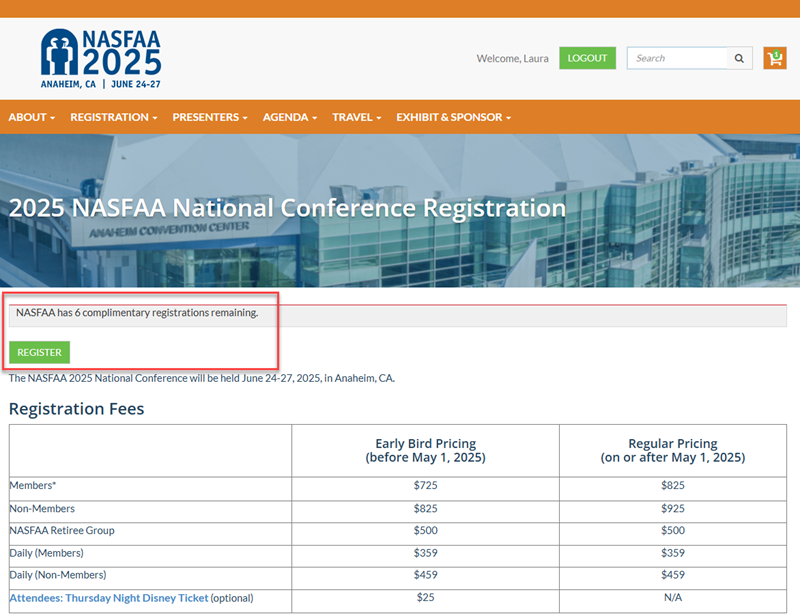
Task: Click the $25 Disney ticket price
Action: (426, 597)
